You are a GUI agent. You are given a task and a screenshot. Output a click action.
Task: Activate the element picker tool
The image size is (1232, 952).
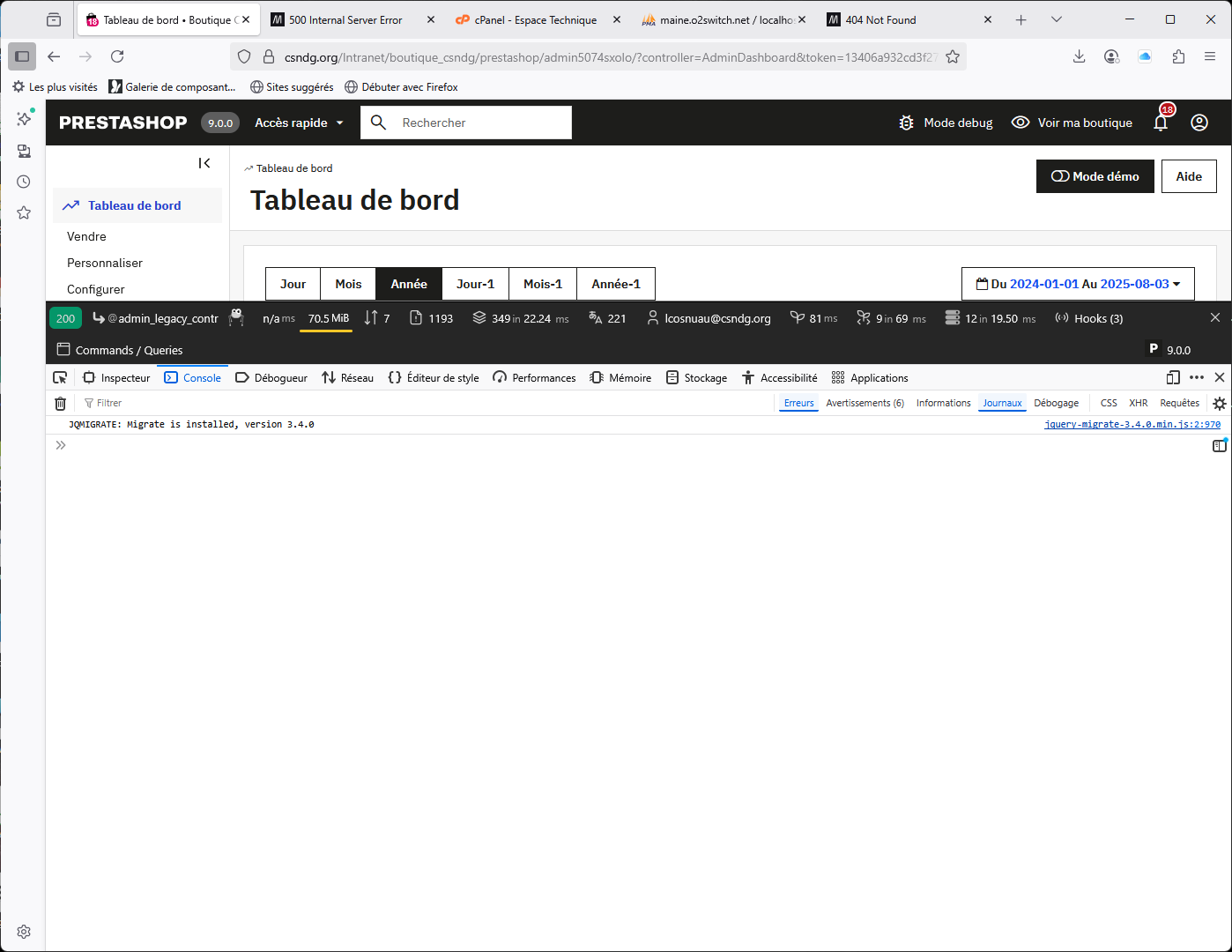click(x=60, y=377)
